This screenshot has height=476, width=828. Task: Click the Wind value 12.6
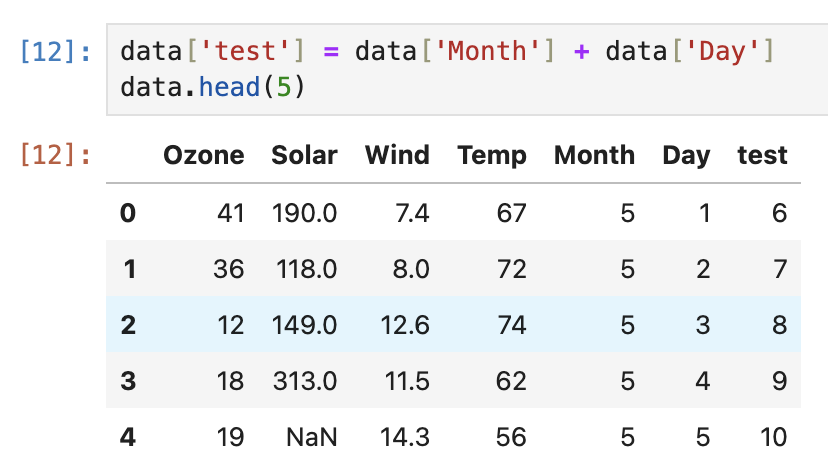pyautogui.click(x=405, y=325)
